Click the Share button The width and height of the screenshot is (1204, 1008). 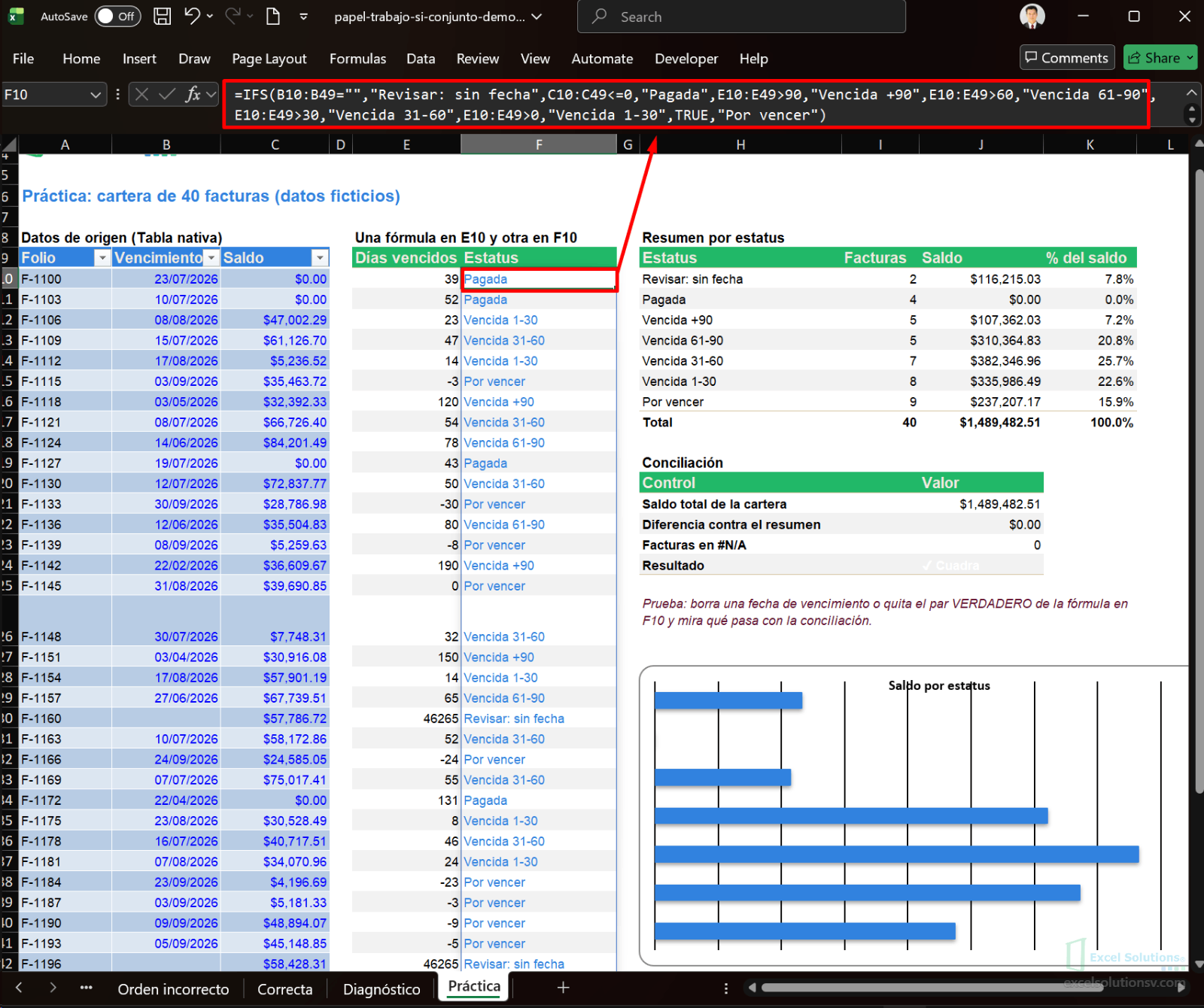click(1160, 58)
